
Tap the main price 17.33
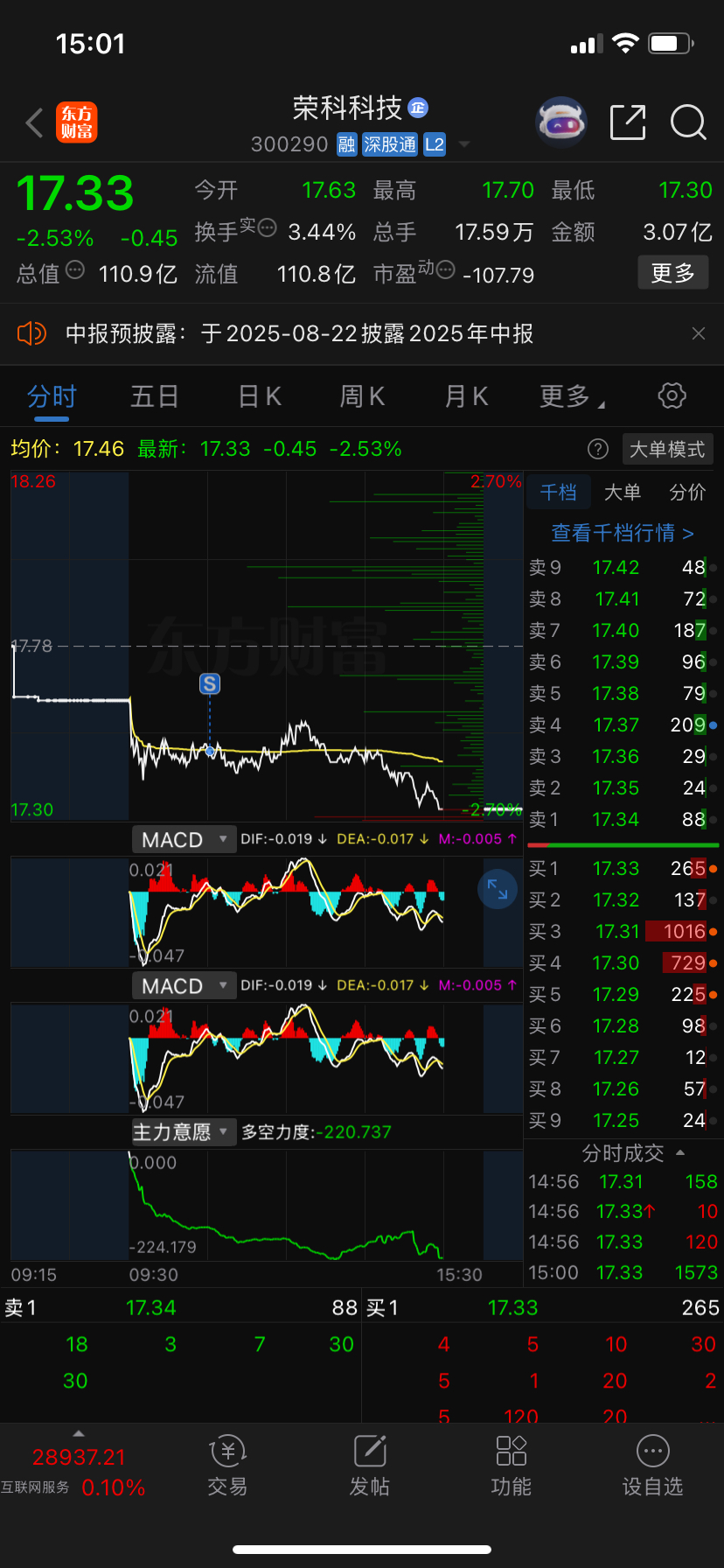coord(75,193)
